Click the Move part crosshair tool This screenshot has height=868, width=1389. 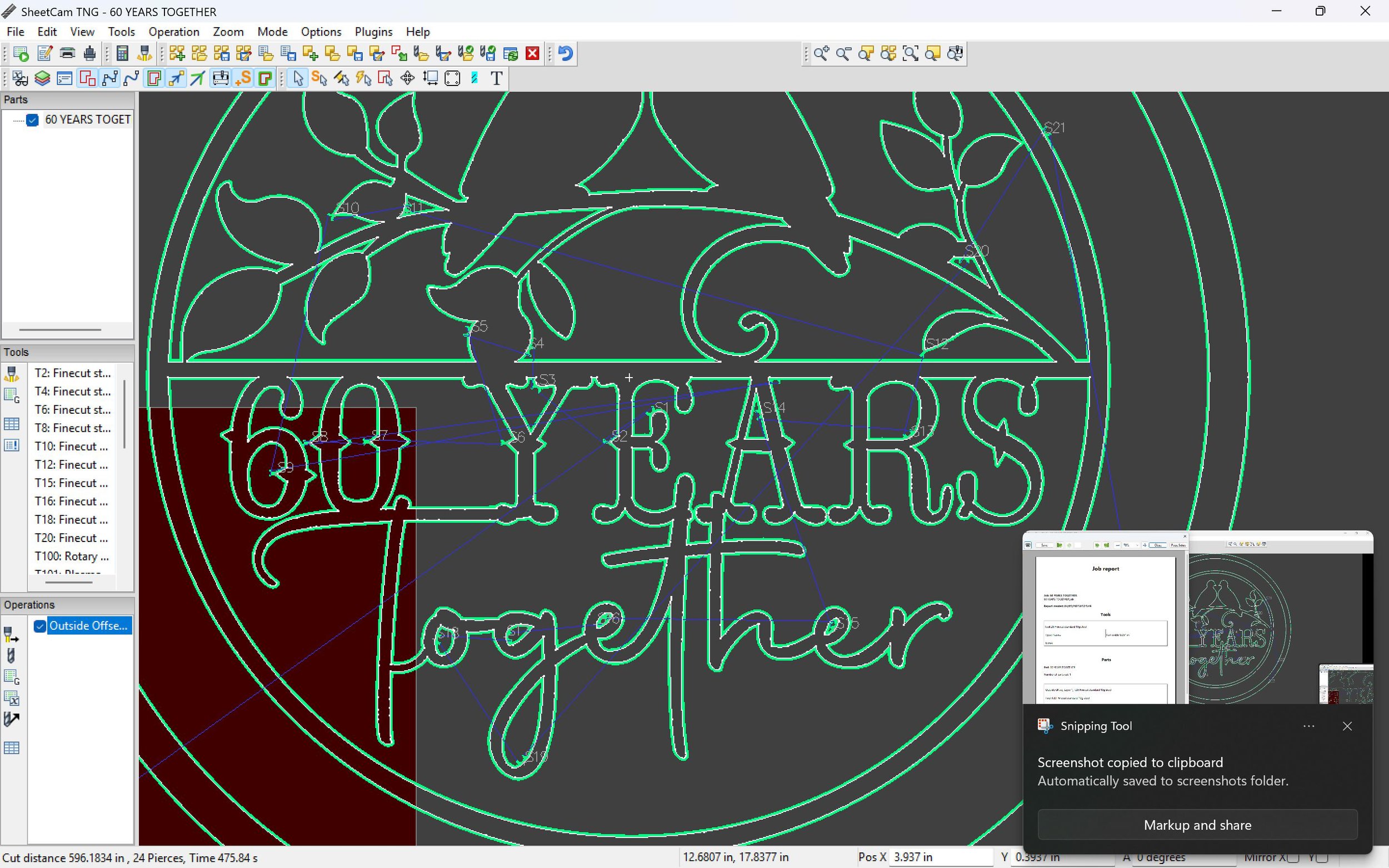pyautogui.click(x=408, y=79)
